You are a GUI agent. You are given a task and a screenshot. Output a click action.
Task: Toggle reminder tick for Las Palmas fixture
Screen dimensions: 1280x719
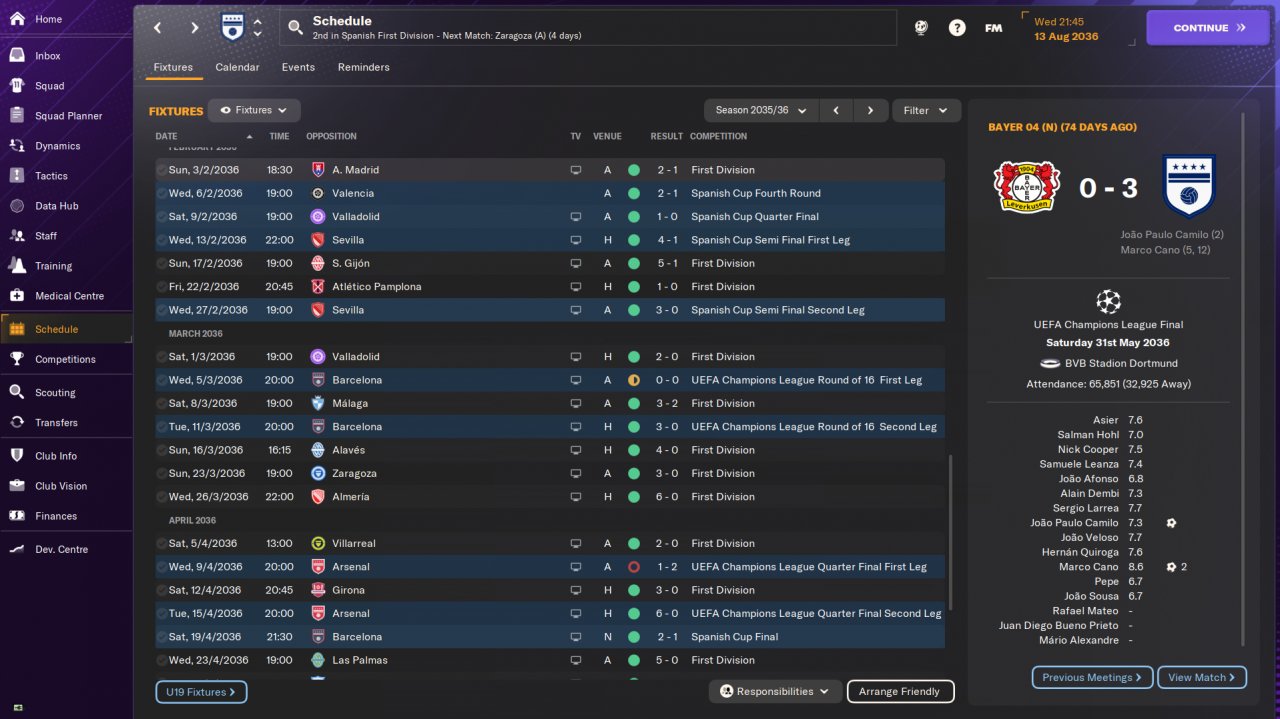pos(162,660)
